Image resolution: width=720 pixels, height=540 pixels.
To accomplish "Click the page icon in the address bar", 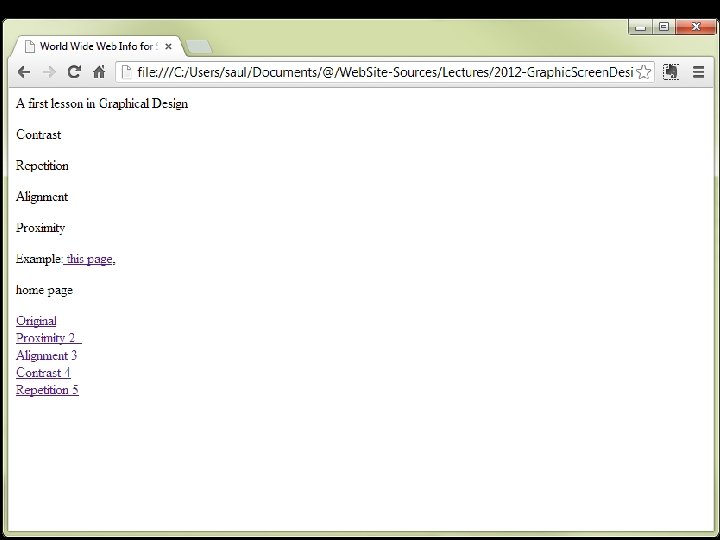I will (126, 72).
